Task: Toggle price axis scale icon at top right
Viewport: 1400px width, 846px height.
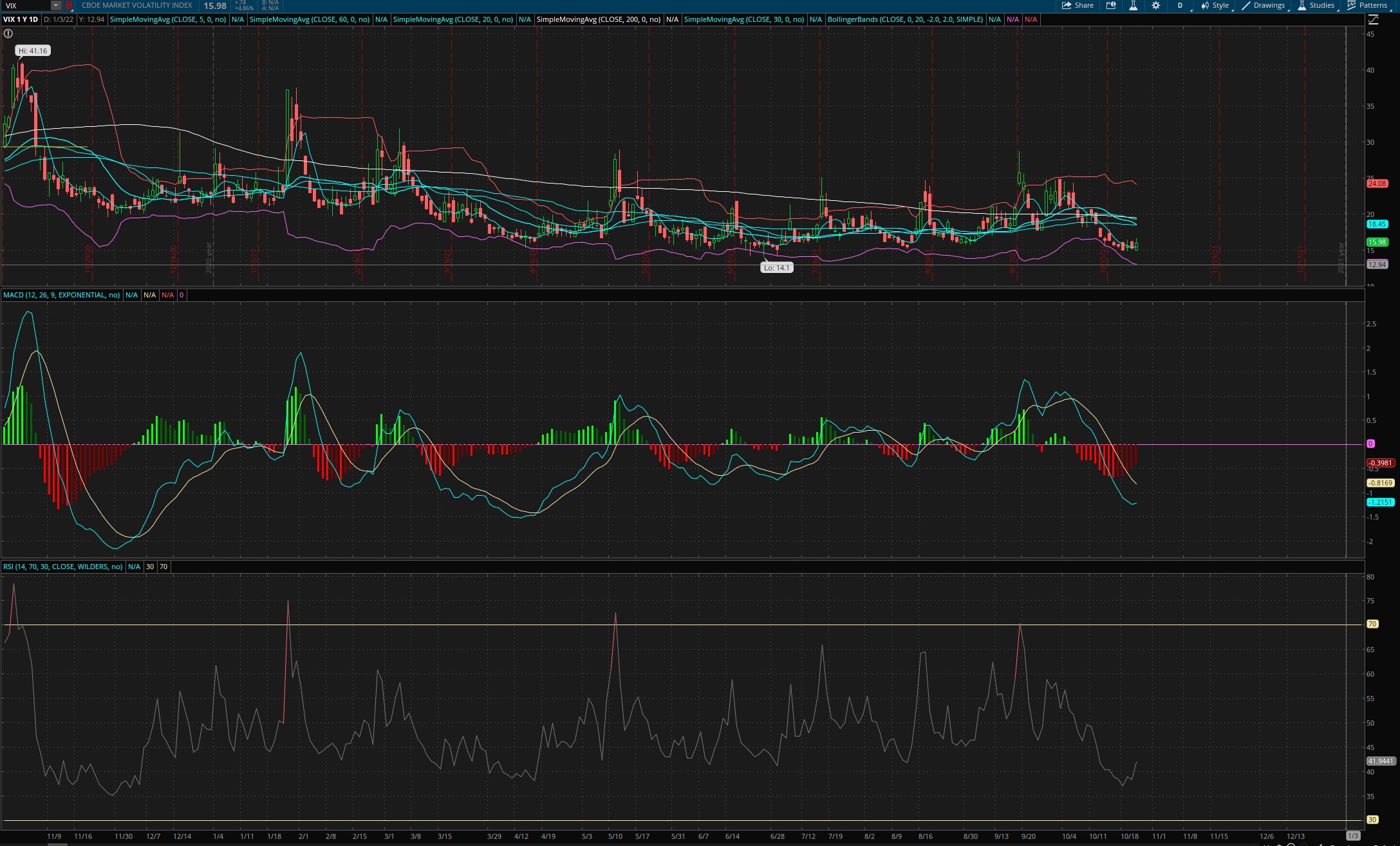Action: [x=1373, y=19]
